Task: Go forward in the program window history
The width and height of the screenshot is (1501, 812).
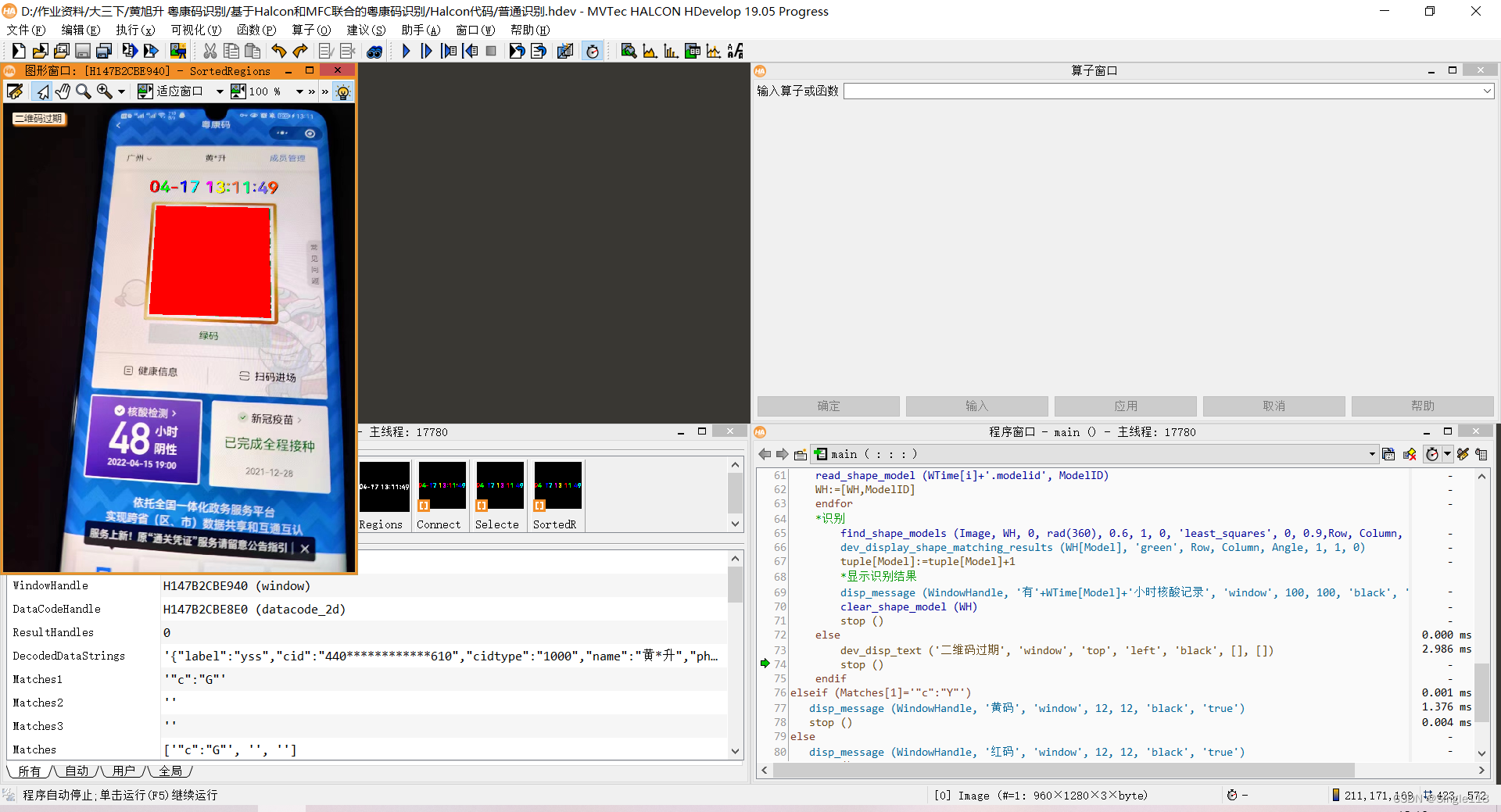Action: pos(782,454)
